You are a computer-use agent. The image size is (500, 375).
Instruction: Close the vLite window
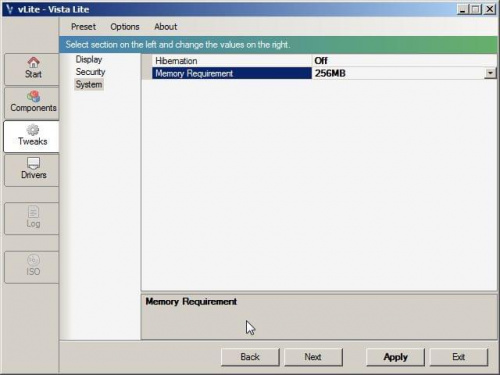point(489,9)
